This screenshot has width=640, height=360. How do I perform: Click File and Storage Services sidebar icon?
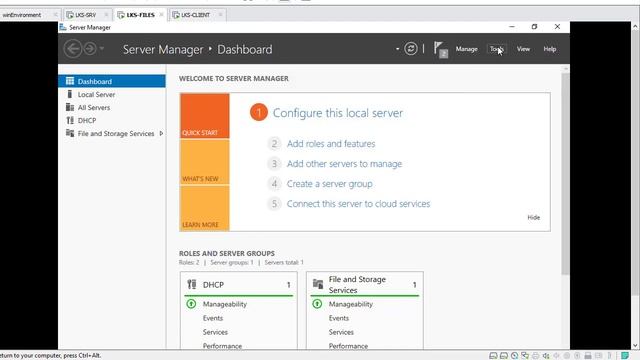(70, 133)
